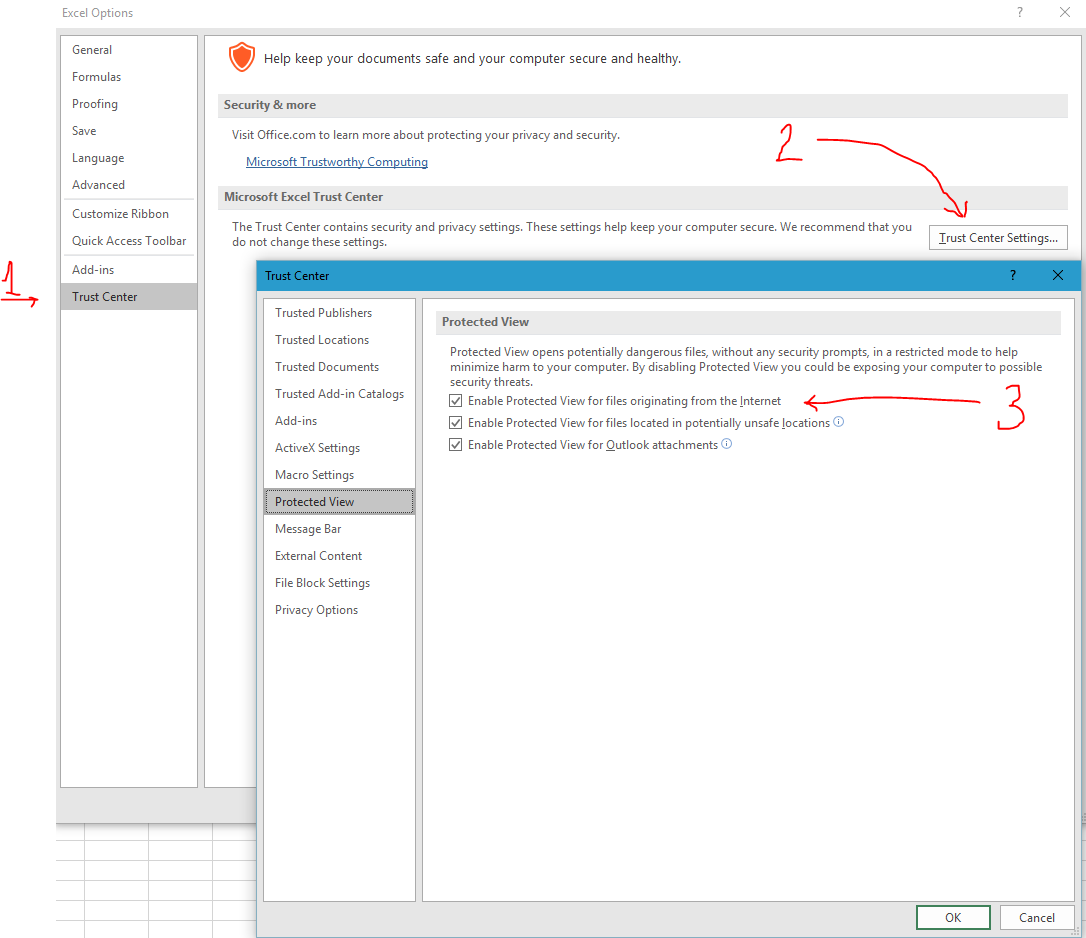Click the Trust Center help question mark icon
Image resolution: width=1086 pixels, height=938 pixels.
coord(1013,275)
